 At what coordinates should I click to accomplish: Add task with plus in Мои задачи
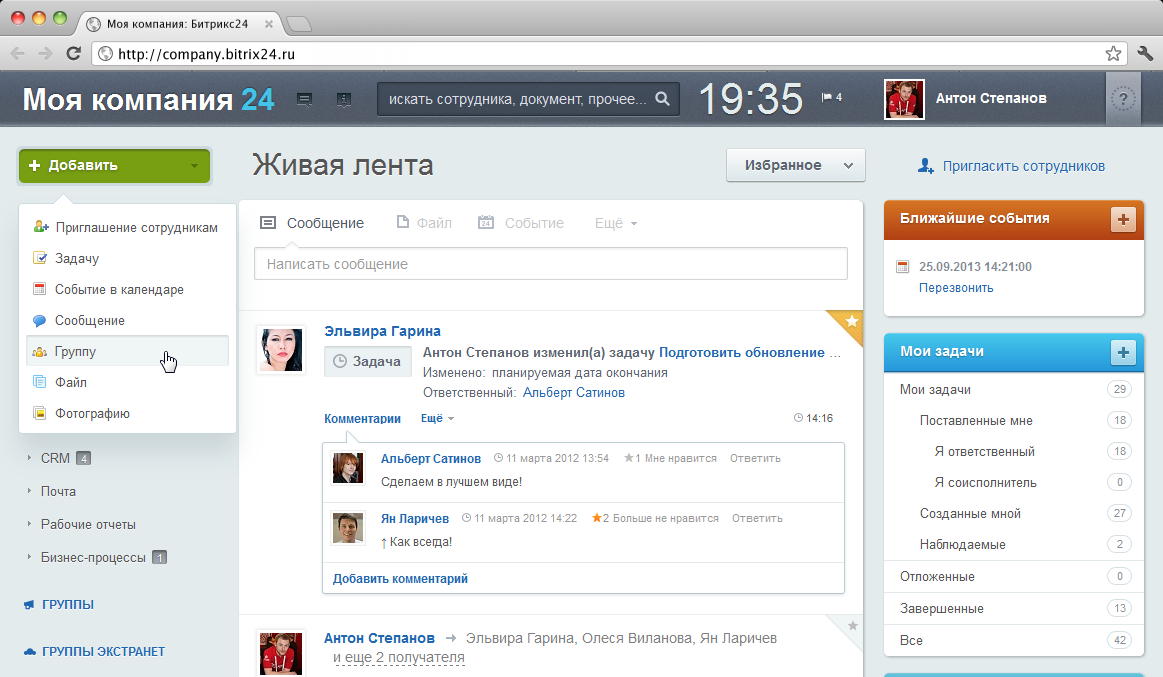[x=1123, y=352]
